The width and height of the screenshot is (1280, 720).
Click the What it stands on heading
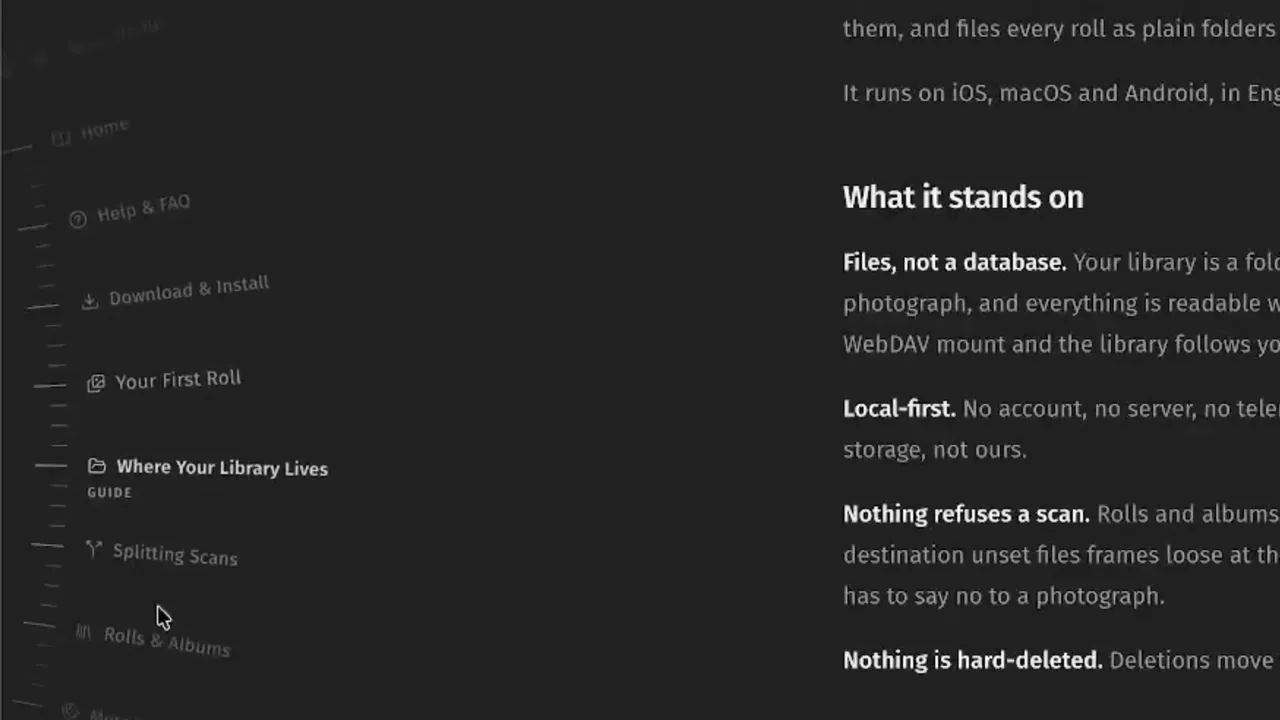(963, 197)
